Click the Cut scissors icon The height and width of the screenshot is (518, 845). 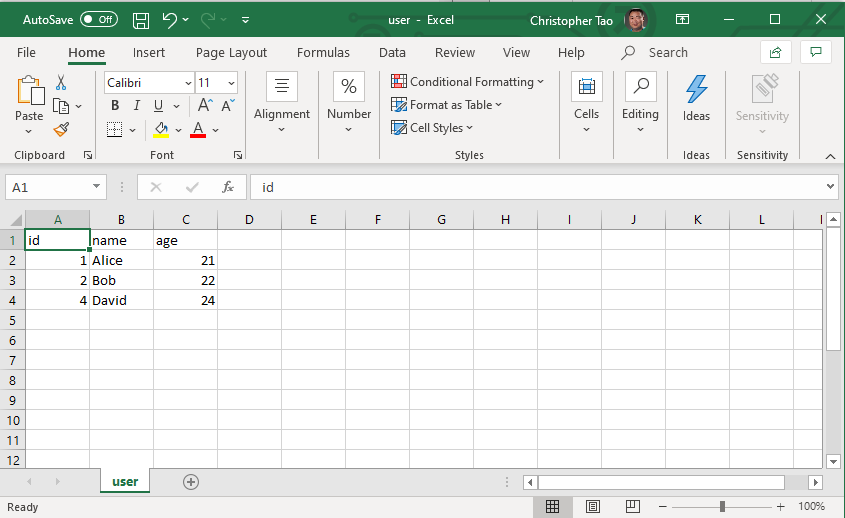(x=61, y=83)
